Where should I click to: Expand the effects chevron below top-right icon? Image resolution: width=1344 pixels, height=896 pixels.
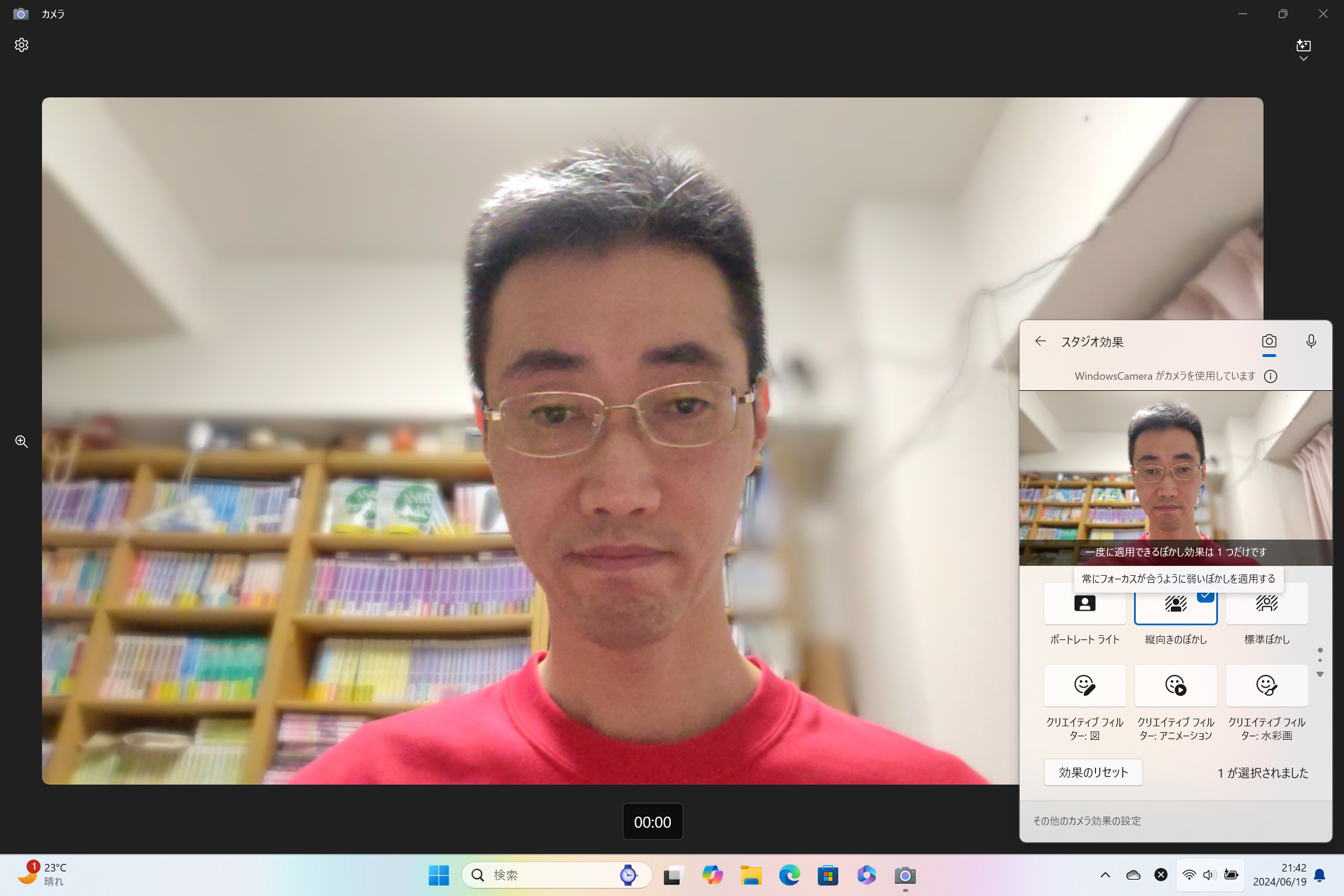coord(1303,60)
